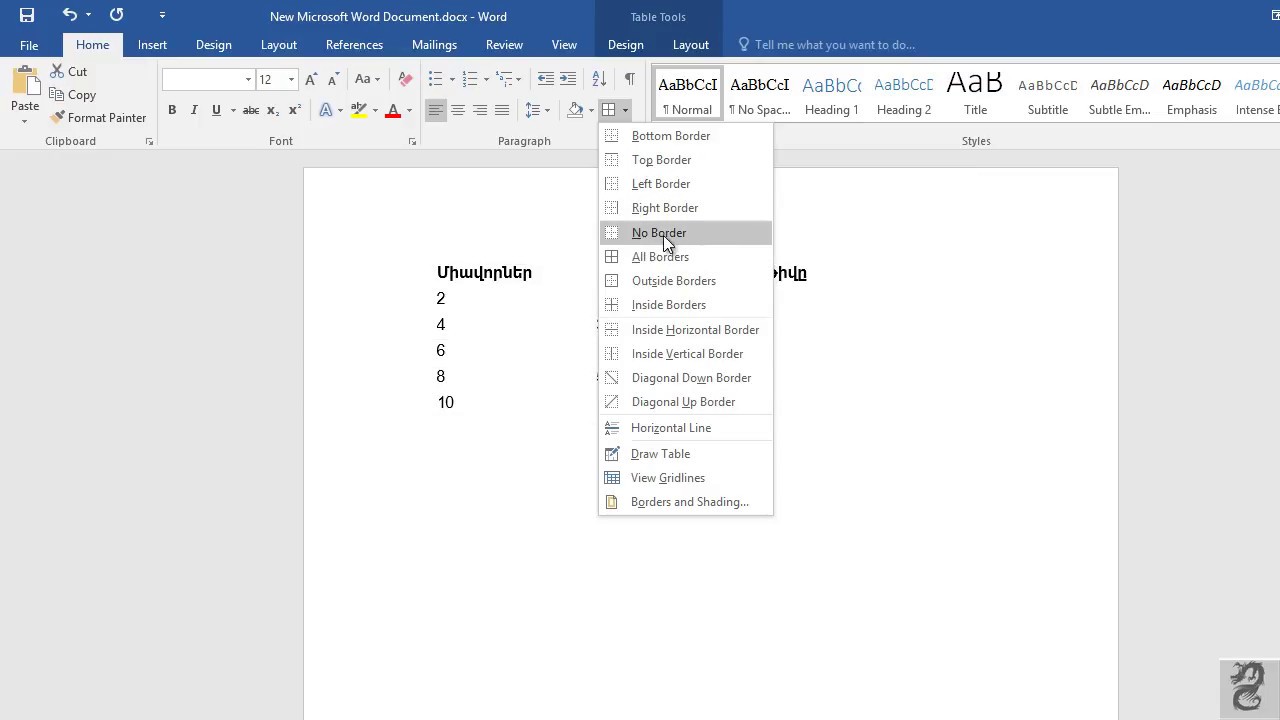Switch to the Insert tab
Image resolution: width=1280 pixels, height=720 pixels.
point(152,45)
